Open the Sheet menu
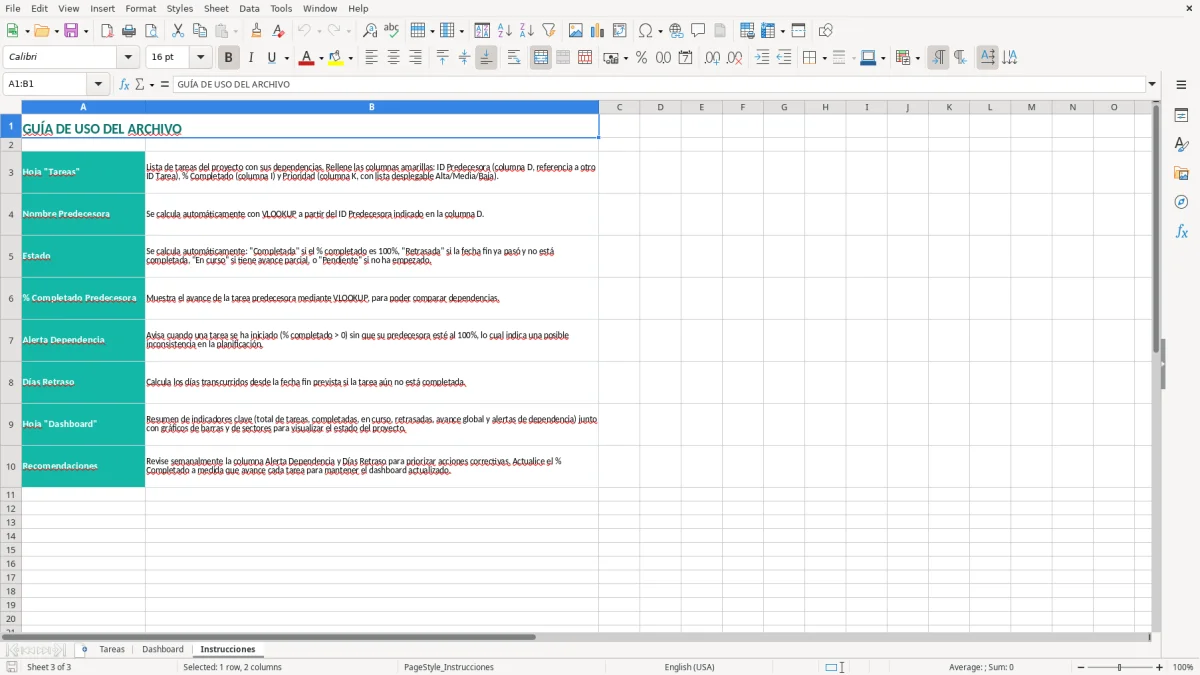1200x675 pixels. tap(216, 8)
